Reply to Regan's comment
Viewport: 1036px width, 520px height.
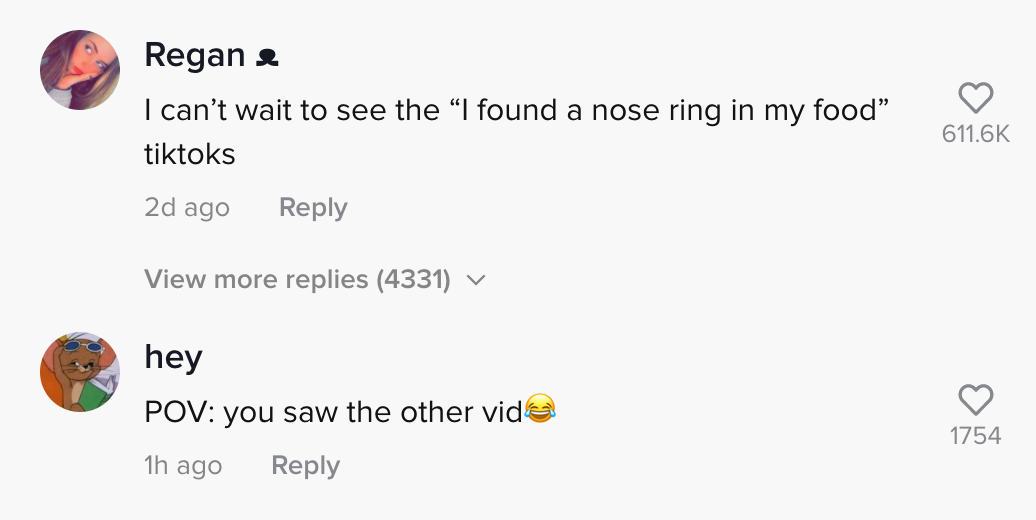[313, 207]
